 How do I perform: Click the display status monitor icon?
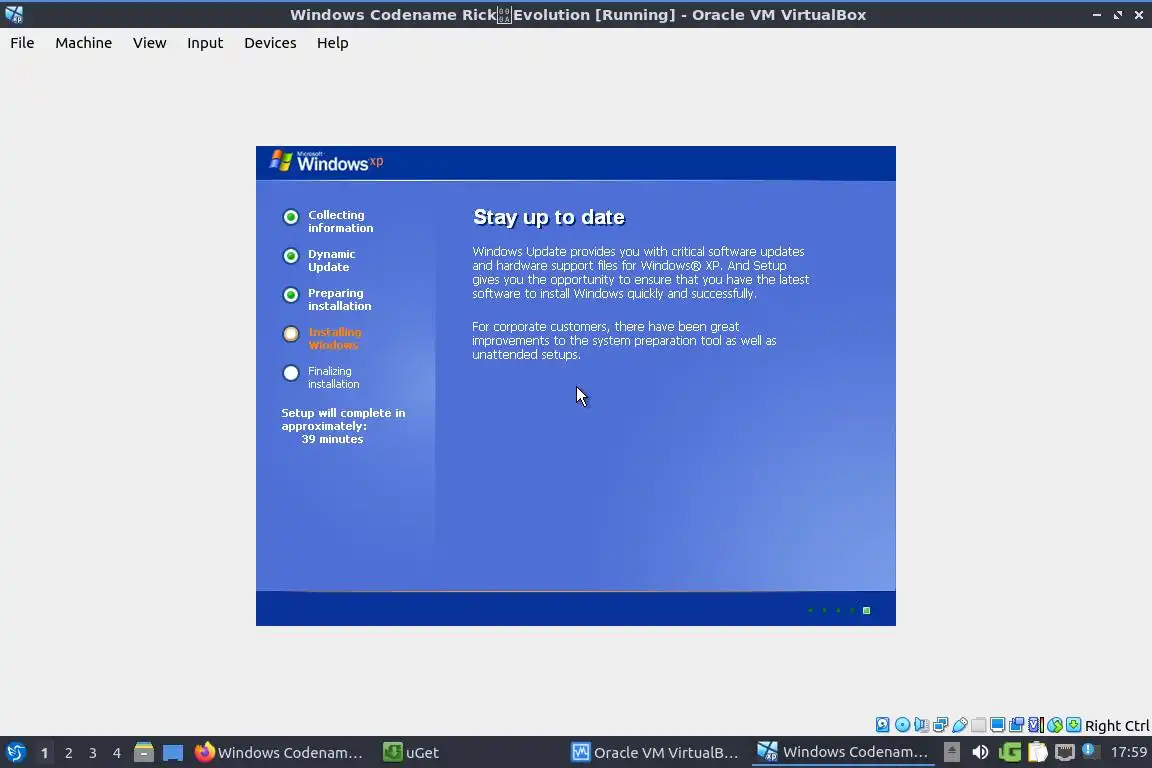[x=997, y=725]
